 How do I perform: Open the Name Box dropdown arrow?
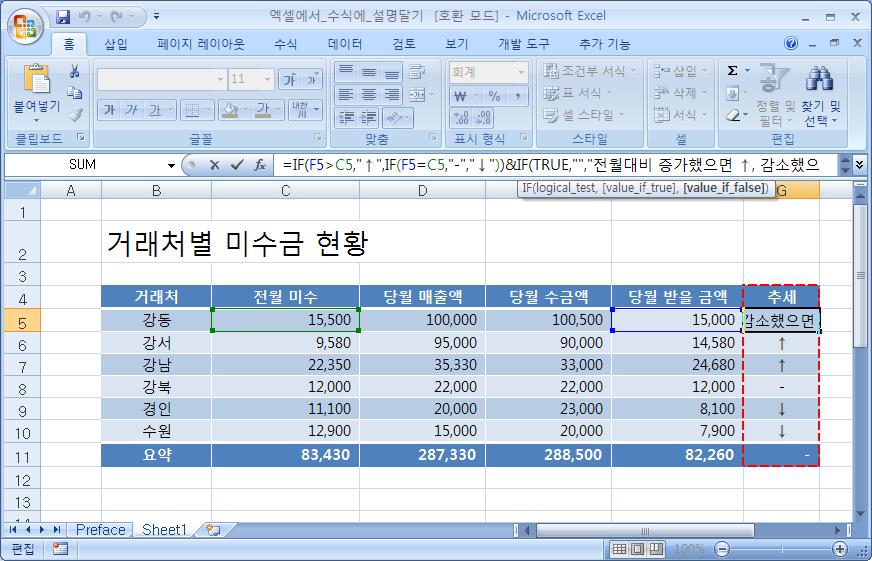171,165
